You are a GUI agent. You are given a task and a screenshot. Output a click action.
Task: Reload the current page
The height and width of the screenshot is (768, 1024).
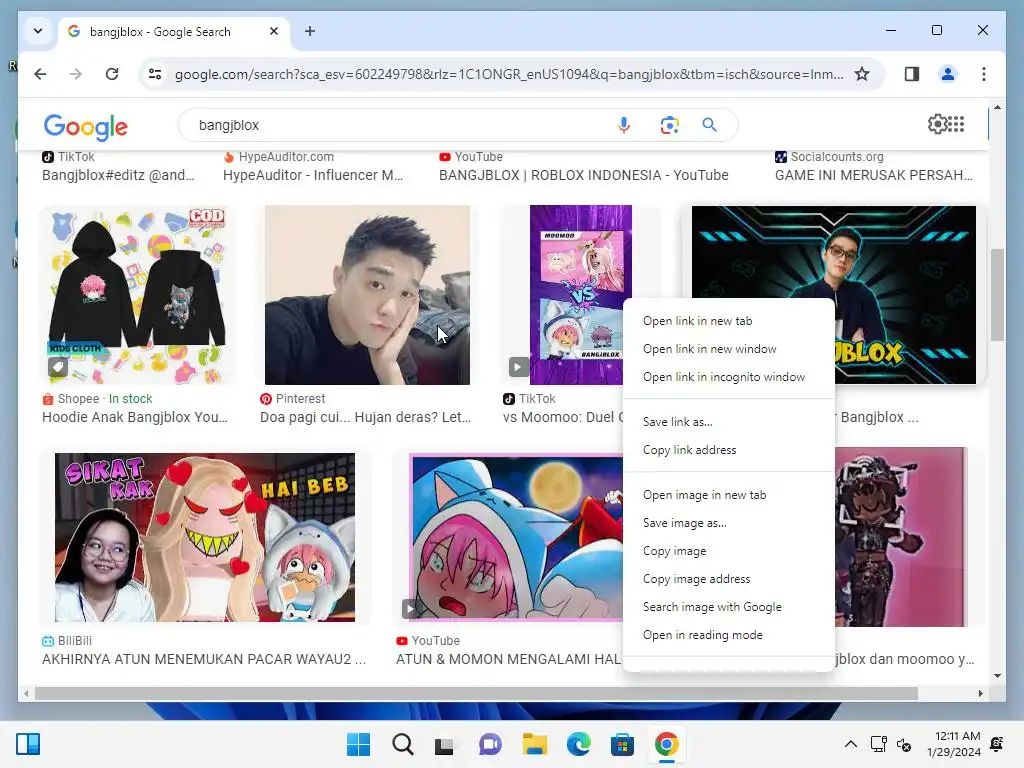click(112, 74)
